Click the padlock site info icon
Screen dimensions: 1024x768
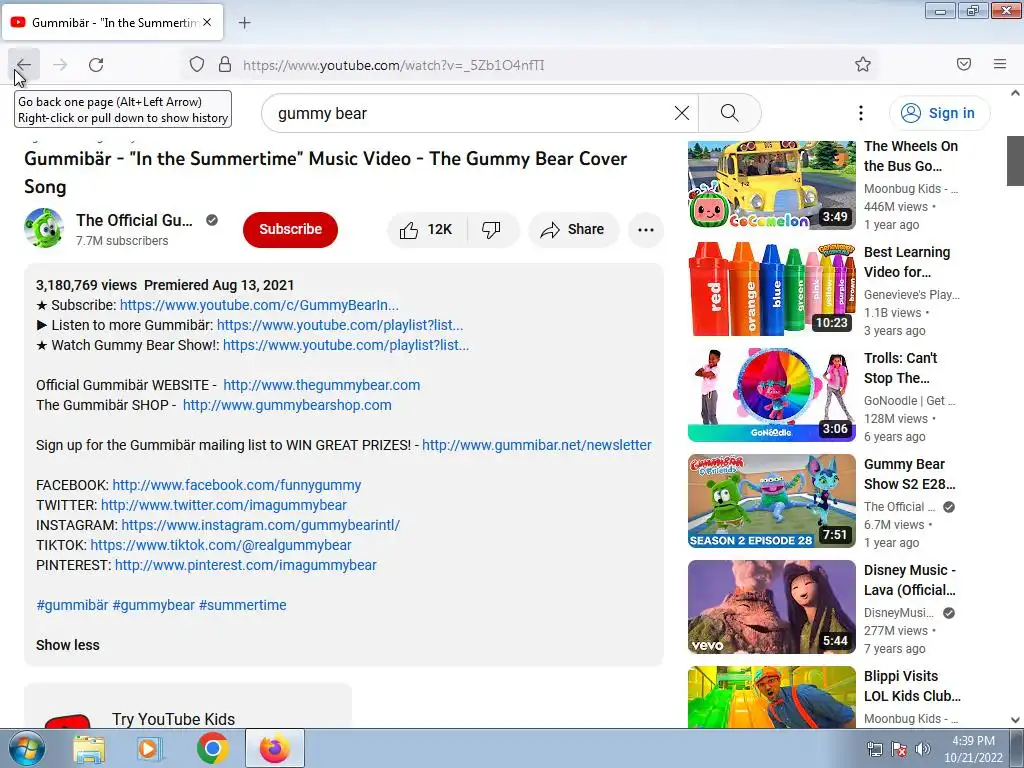tap(225, 65)
